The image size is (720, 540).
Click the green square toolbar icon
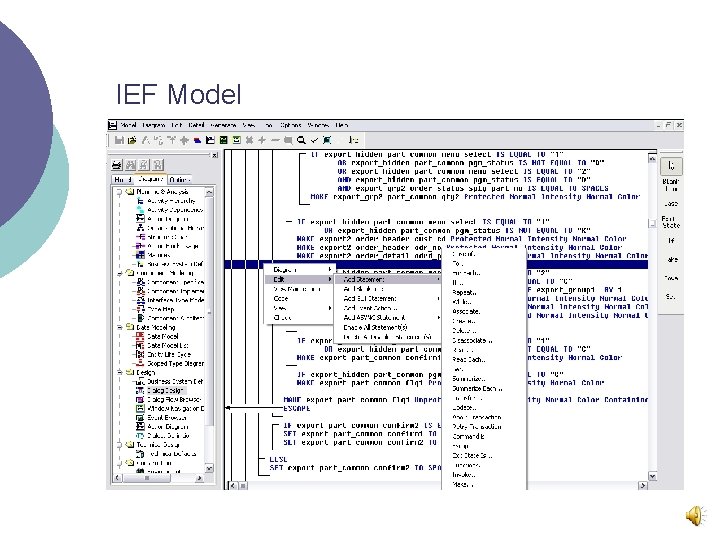[x=224, y=140]
